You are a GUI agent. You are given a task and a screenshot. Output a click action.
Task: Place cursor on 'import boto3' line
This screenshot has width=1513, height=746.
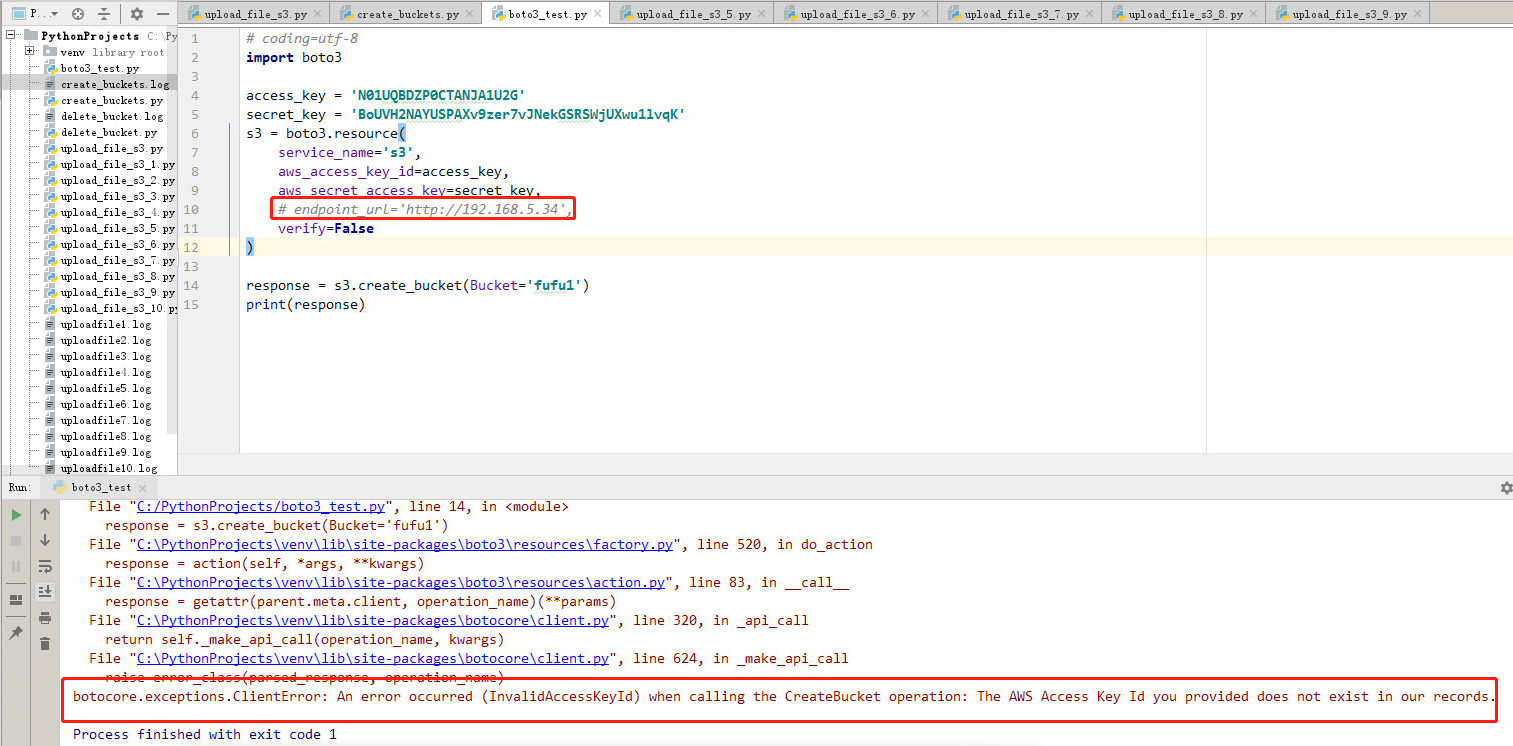pyautogui.click(x=294, y=58)
